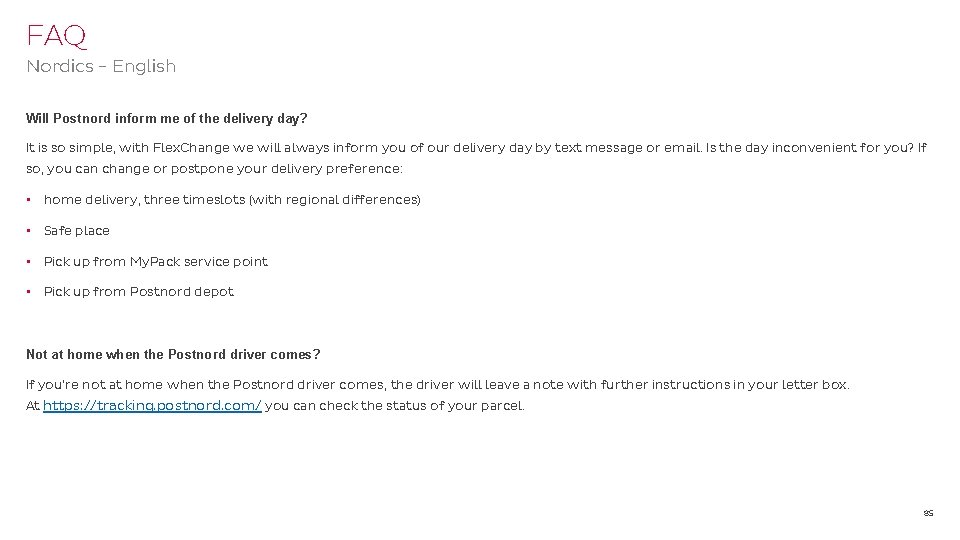Open the tracking.postnord.com link

tap(152, 406)
